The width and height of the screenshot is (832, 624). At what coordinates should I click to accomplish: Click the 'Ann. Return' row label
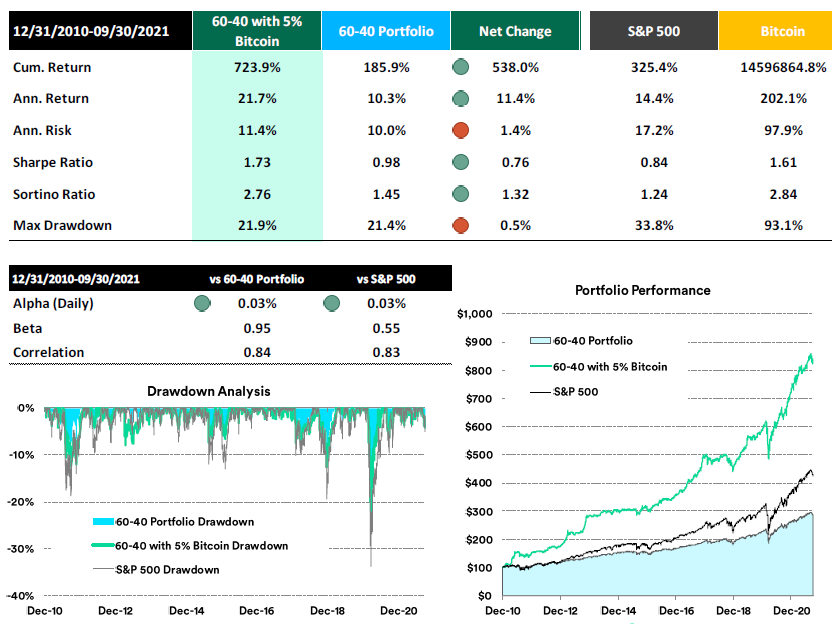tap(51, 99)
